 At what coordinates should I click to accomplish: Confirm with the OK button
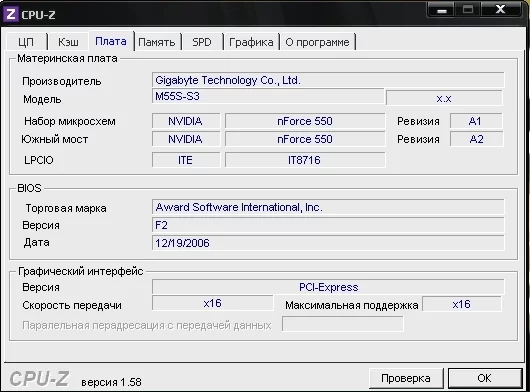pyautogui.click(x=485, y=378)
